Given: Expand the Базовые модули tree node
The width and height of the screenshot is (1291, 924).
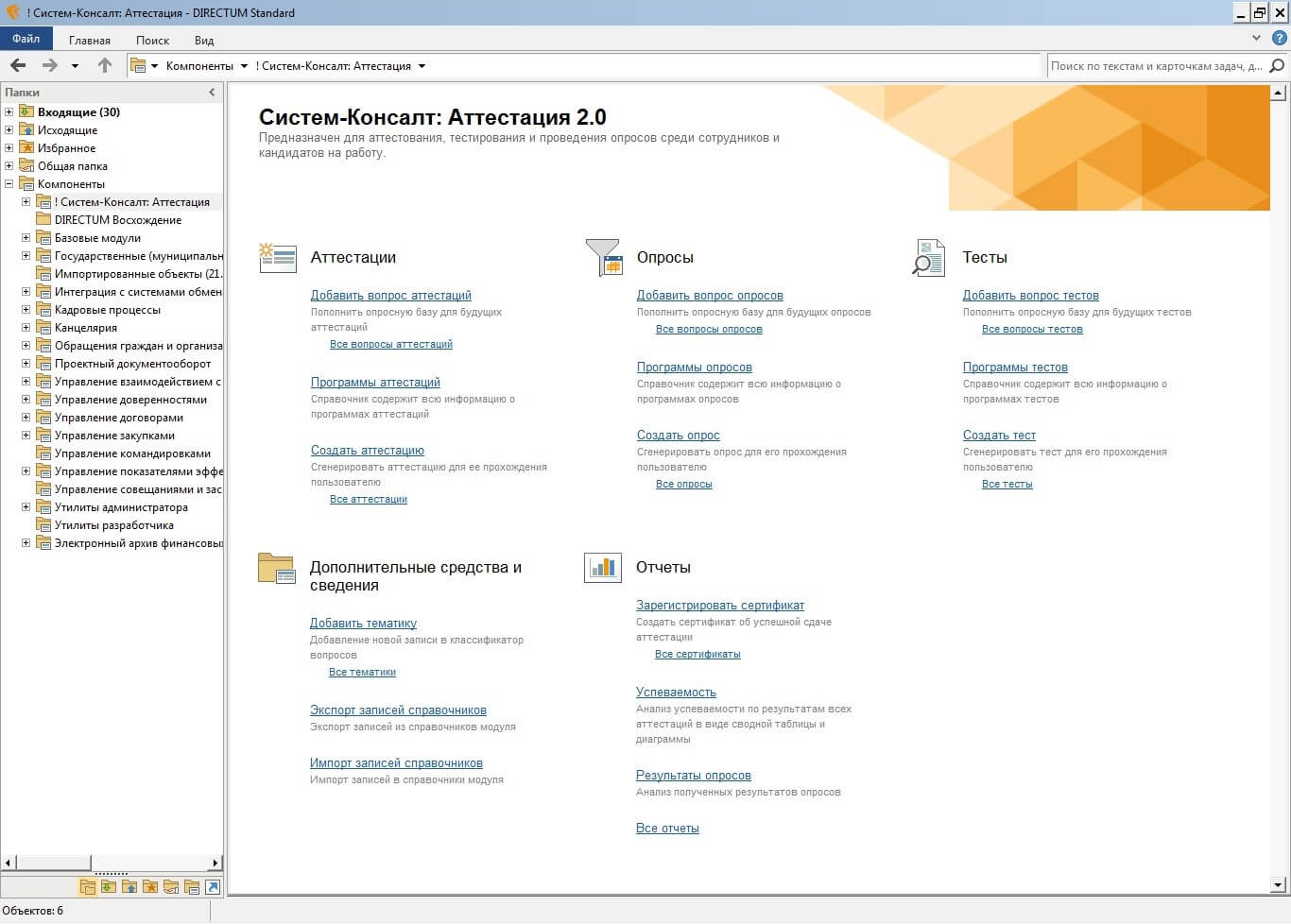Looking at the screenshot, I should pyautogui.click(x=26, y=237).
